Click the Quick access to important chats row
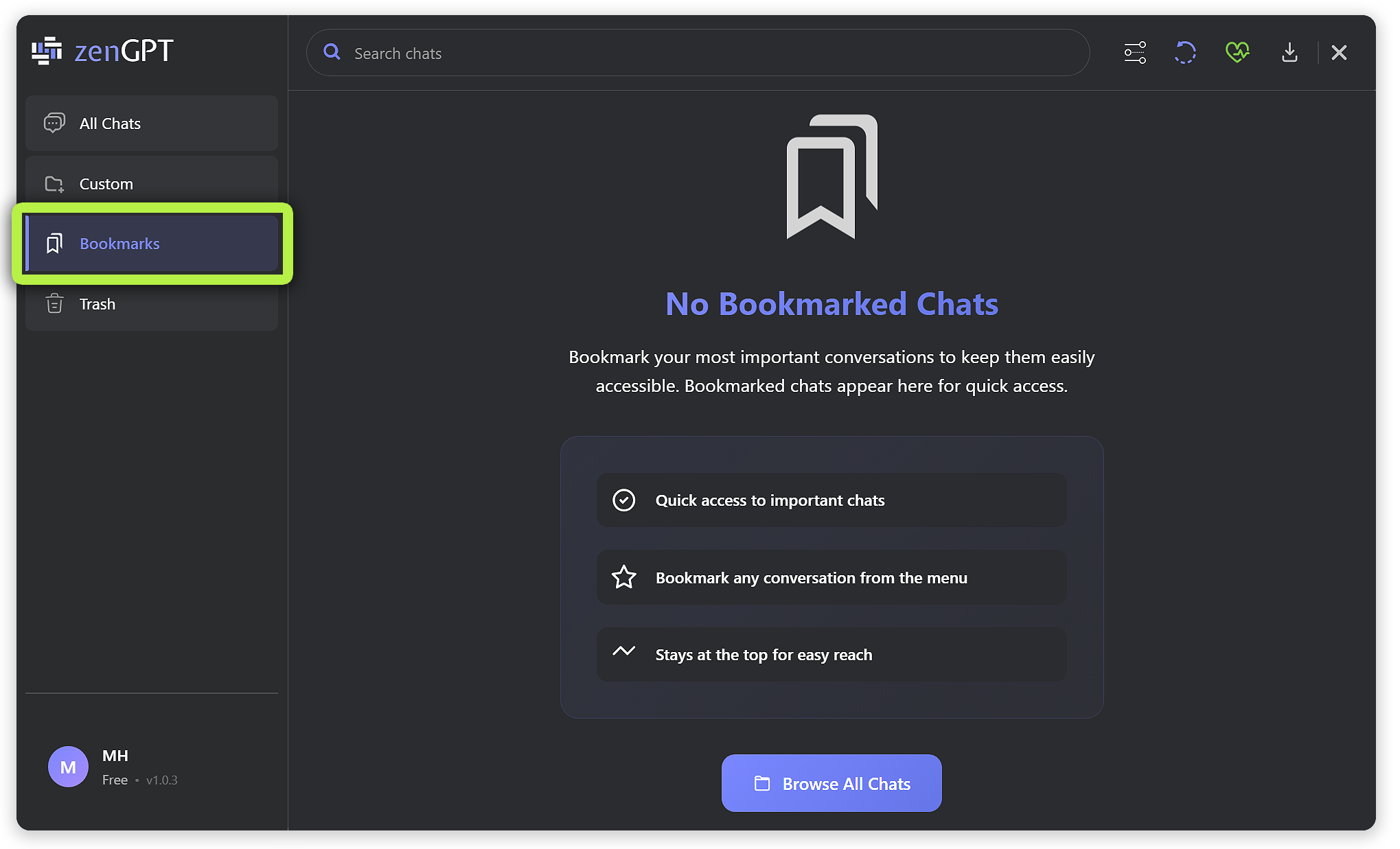Viewport: 1400px width, 849px height. (x=831, y=500)
